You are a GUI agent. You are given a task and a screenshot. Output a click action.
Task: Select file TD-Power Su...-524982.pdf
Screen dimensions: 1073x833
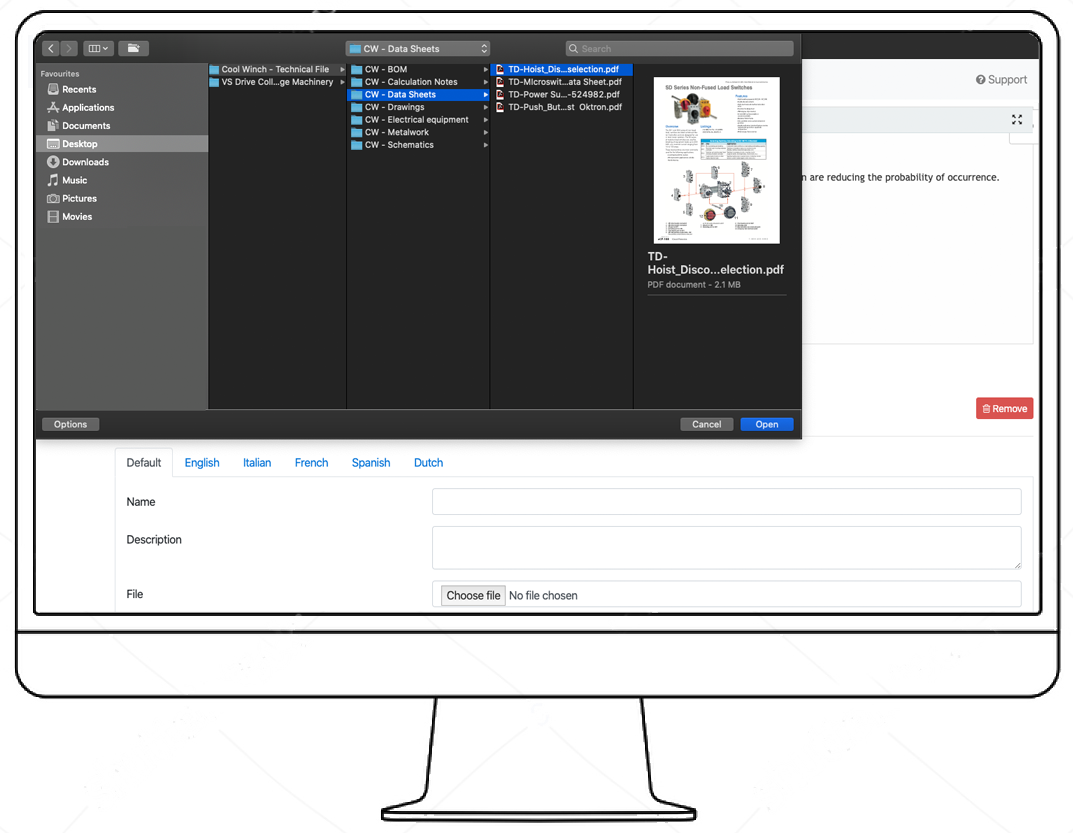(562, 94)
